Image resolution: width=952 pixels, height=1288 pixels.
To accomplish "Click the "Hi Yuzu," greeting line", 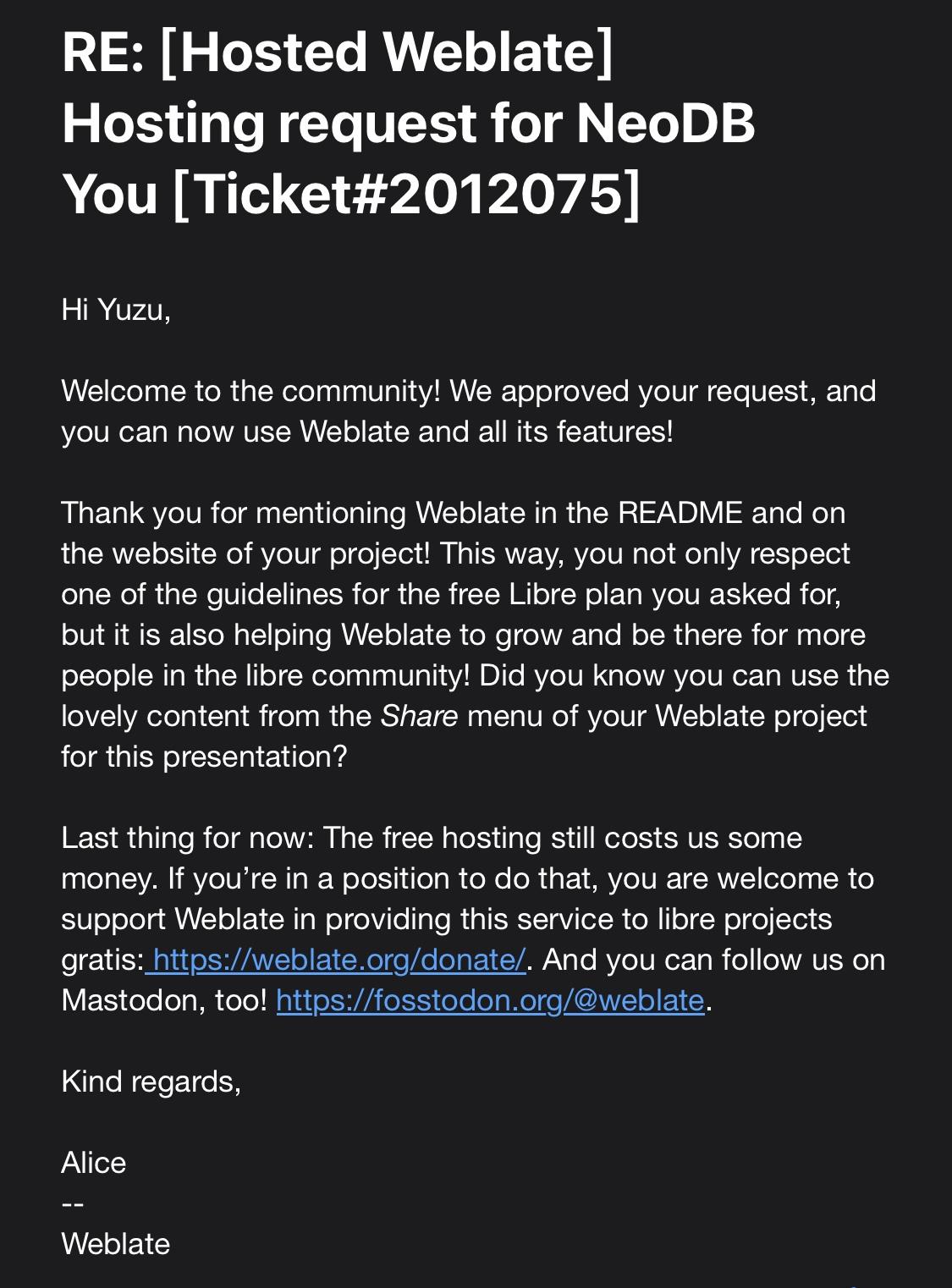I will 116,310.
